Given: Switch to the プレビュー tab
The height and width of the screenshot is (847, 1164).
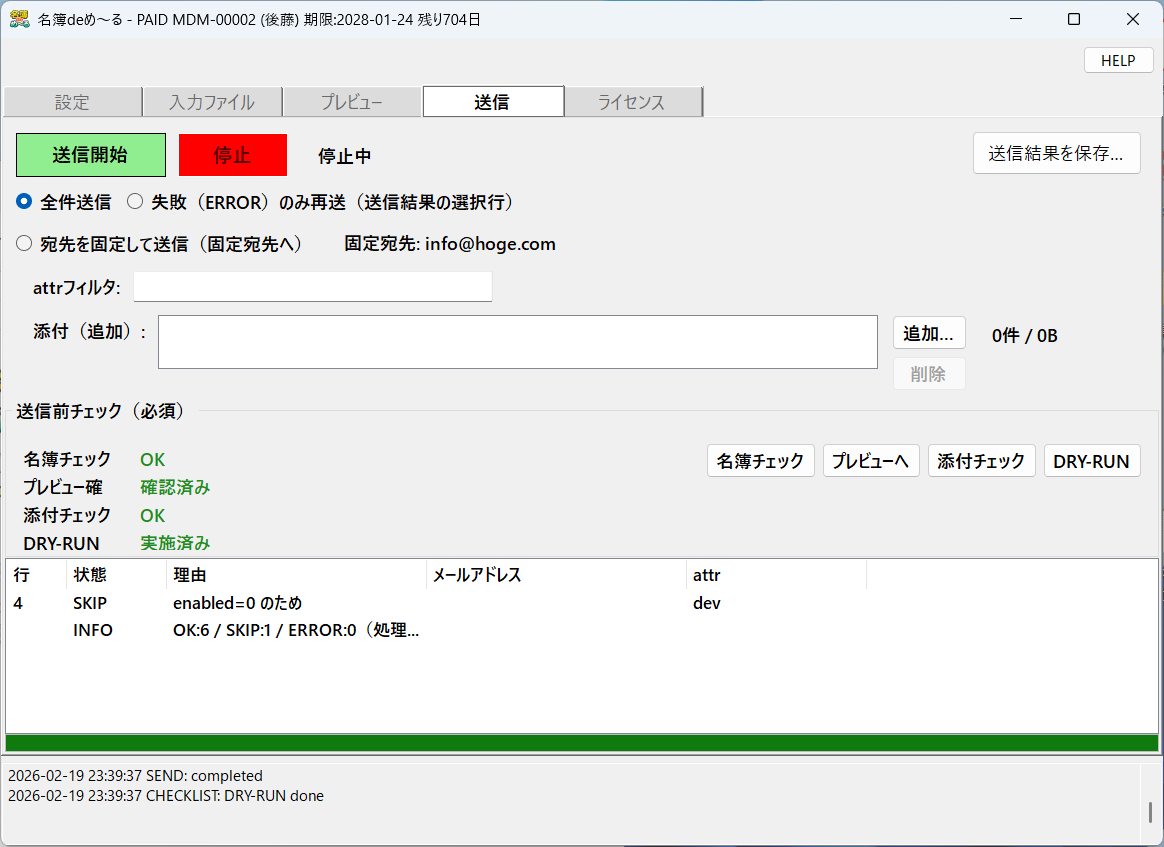Looking at the screenshot, I should click(352, 102).
